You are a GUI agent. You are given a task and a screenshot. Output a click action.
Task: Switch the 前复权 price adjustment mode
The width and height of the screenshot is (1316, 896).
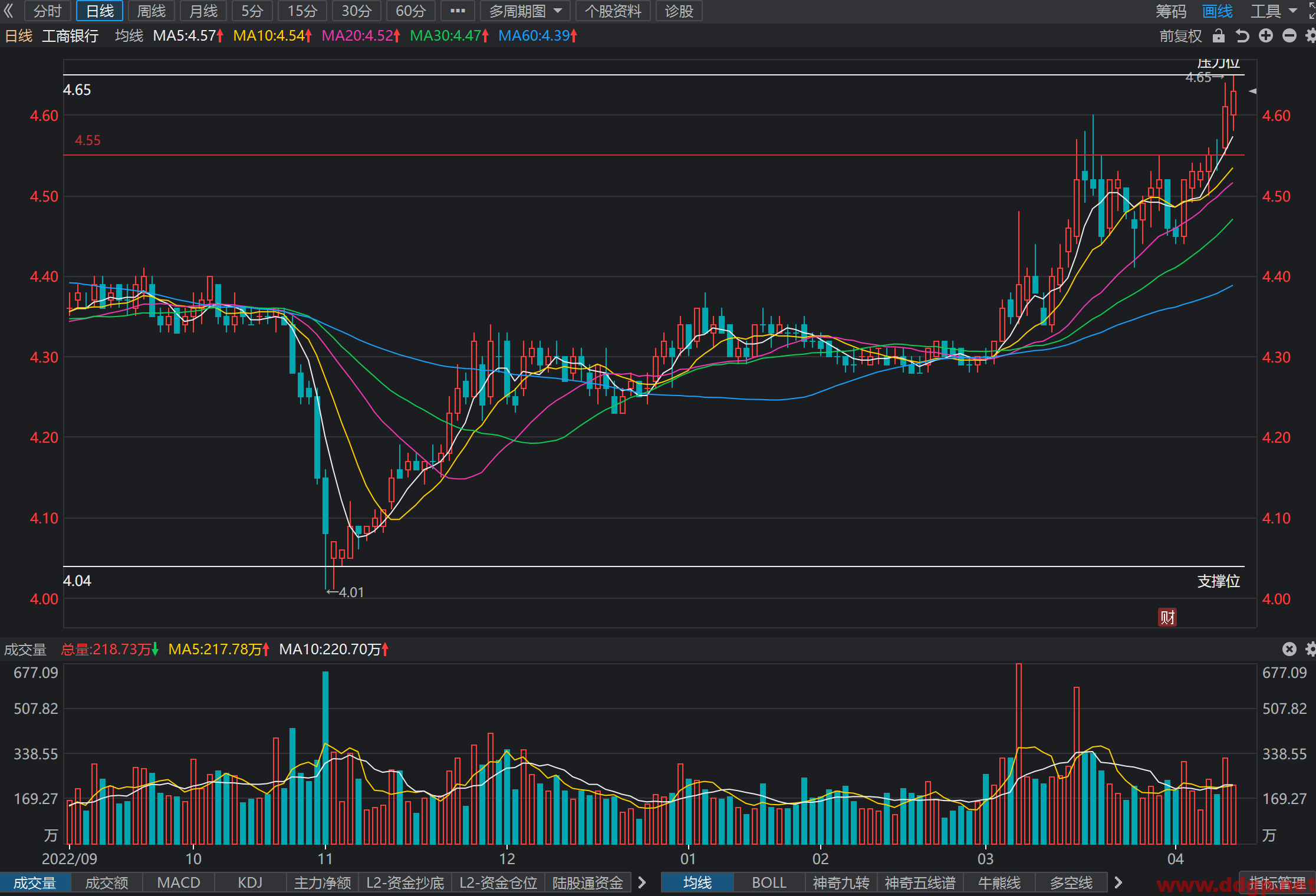point(1180,36)
